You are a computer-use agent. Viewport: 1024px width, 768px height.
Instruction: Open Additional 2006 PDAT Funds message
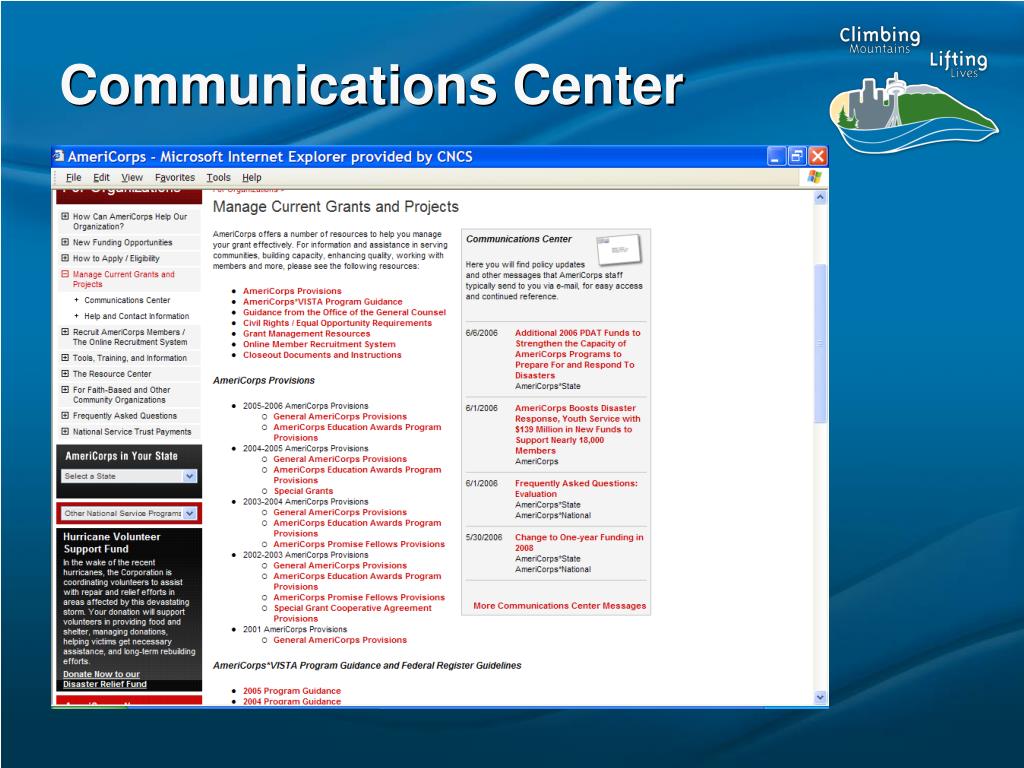577,354
